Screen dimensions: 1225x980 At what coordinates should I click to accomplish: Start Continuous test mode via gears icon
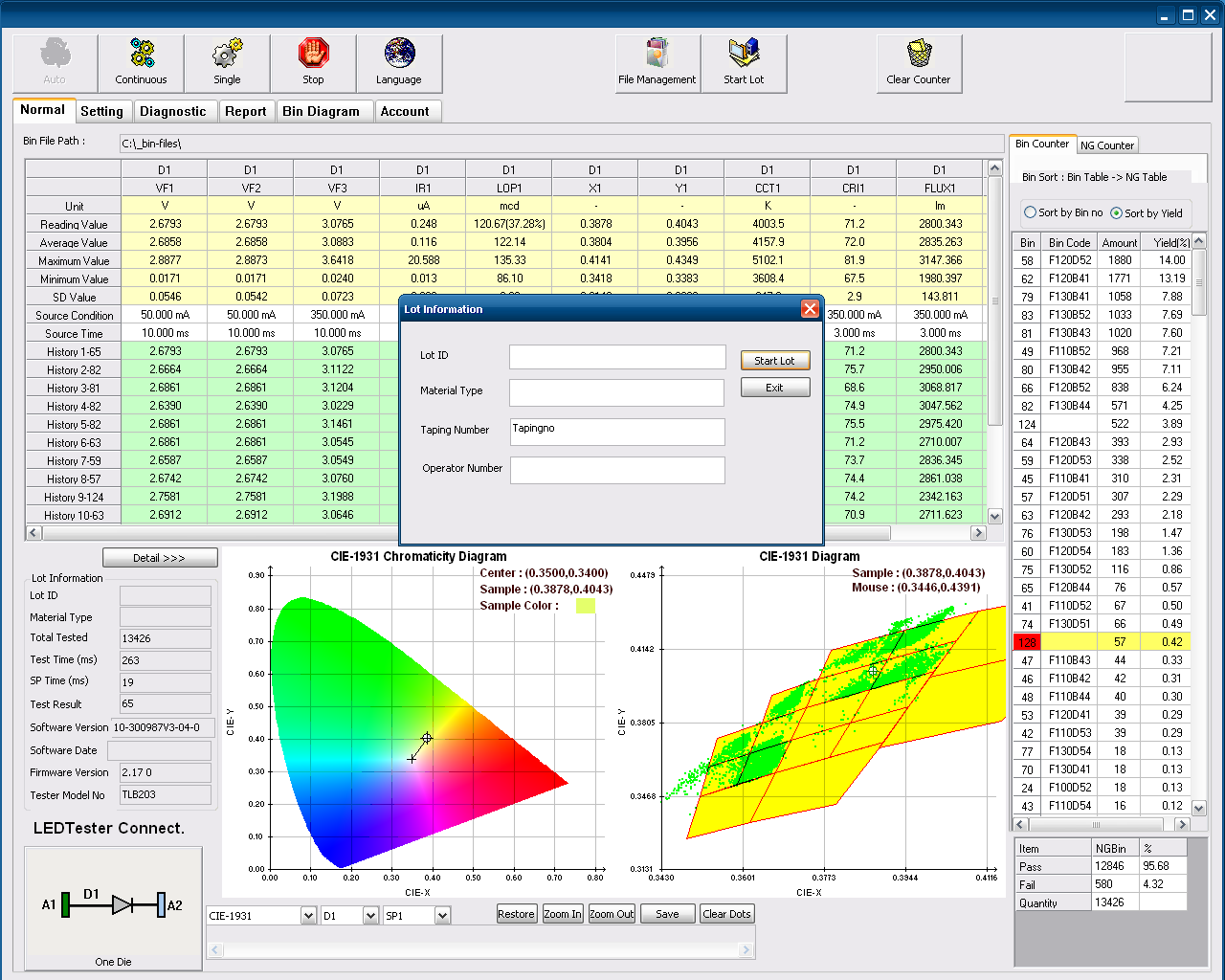pos(141,63)
